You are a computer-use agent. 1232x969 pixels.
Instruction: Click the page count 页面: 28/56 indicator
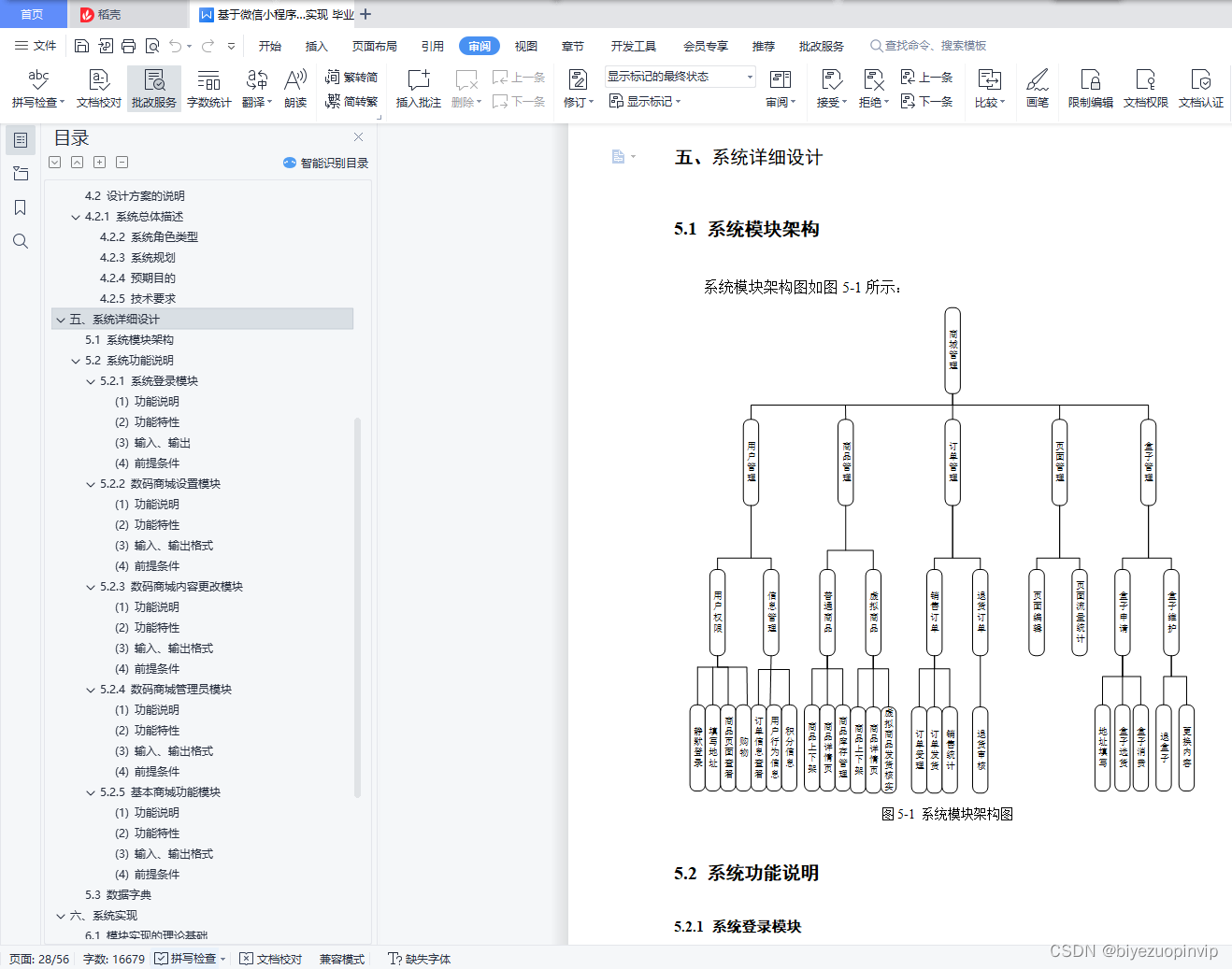pos(39,959)
